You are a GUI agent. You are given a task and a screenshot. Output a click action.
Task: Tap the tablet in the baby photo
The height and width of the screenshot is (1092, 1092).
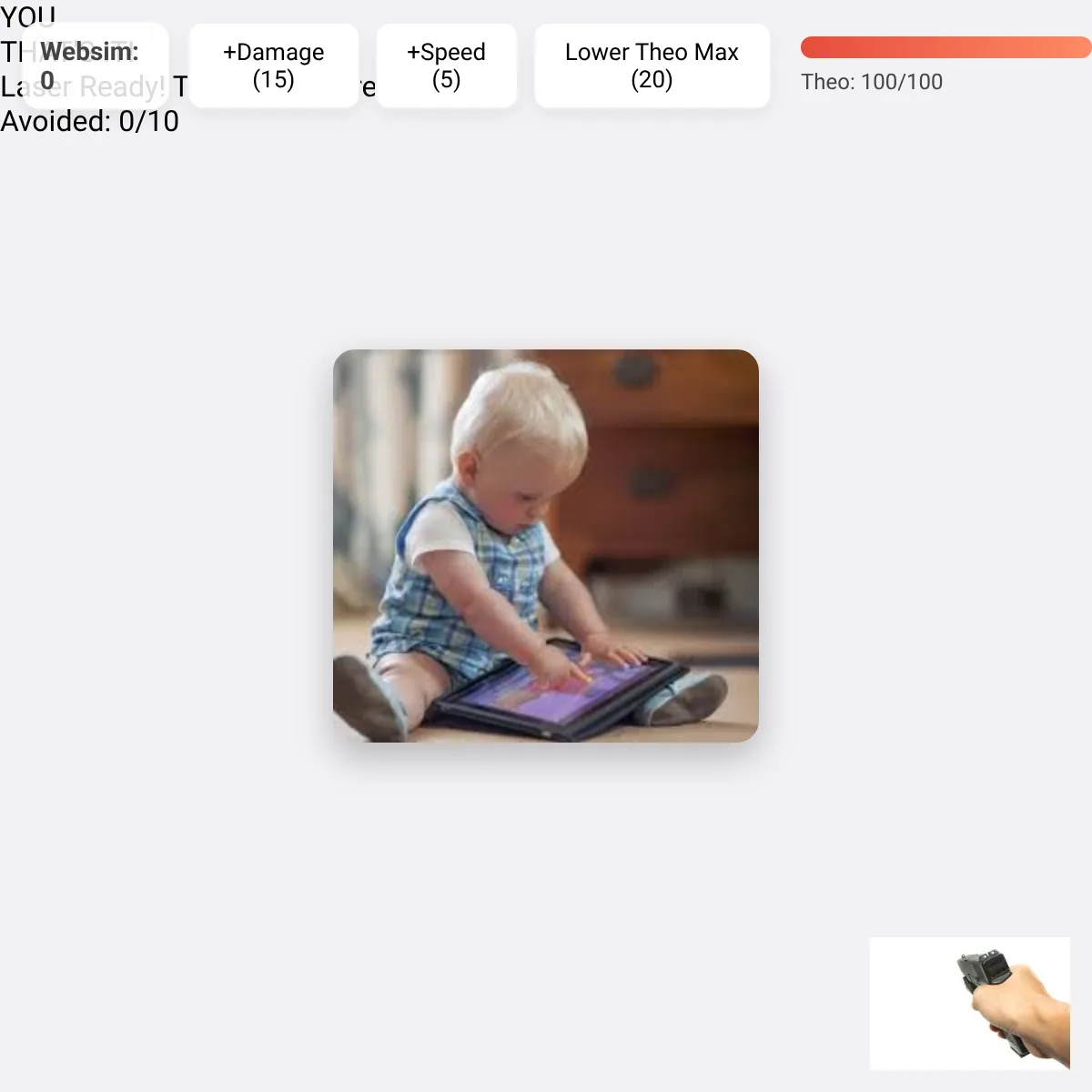[x=564, y=687]
